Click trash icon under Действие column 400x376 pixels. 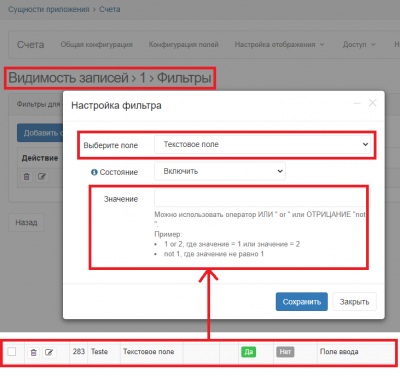(x=27, y=176)
